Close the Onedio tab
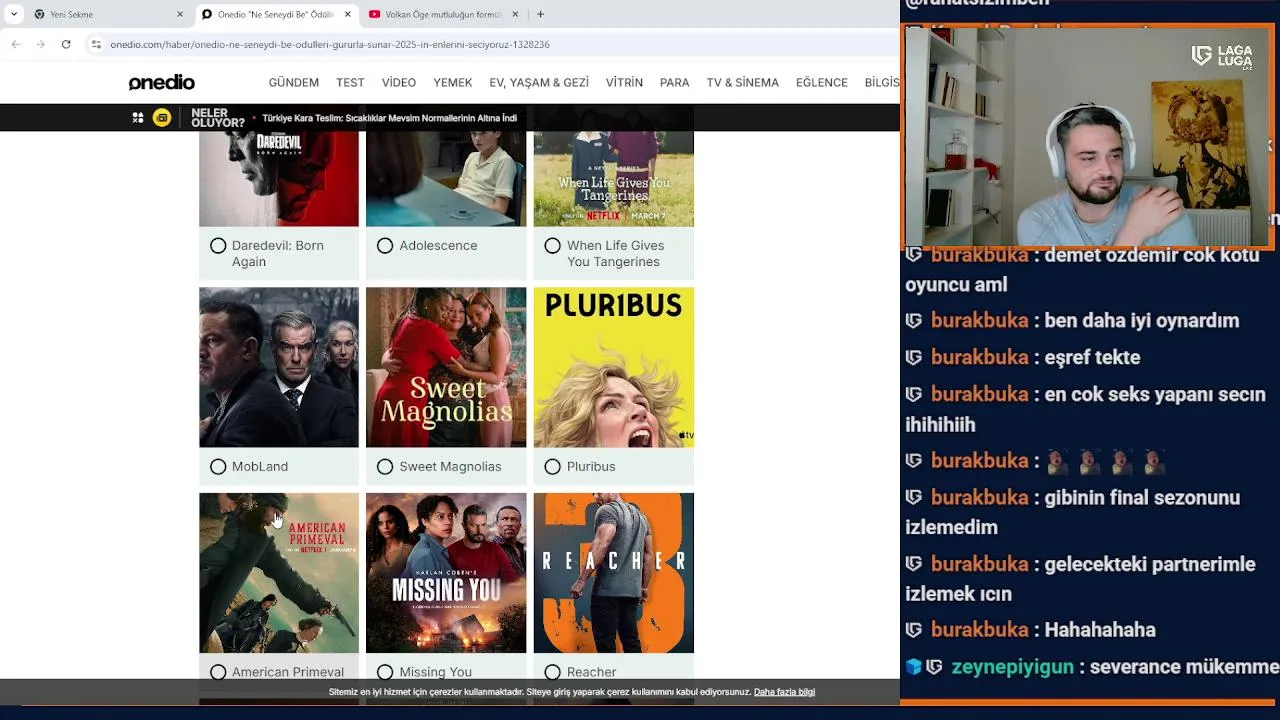The height and width of the screenshot is (720, 1280). [348, 14]
